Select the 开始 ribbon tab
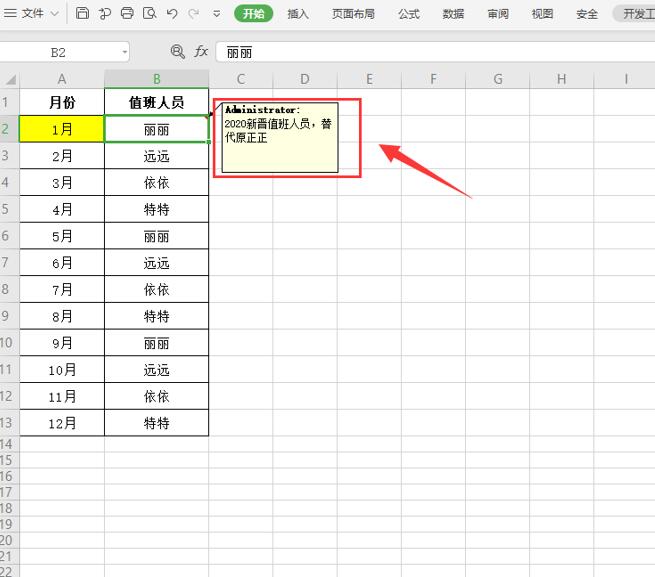The image size is (655, 577). tap(254, 14)
